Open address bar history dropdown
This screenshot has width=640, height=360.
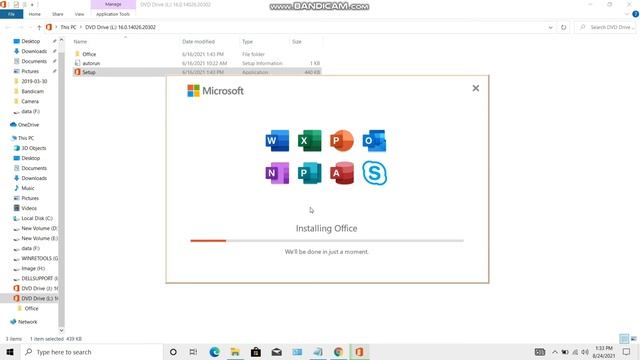(551, 27)
